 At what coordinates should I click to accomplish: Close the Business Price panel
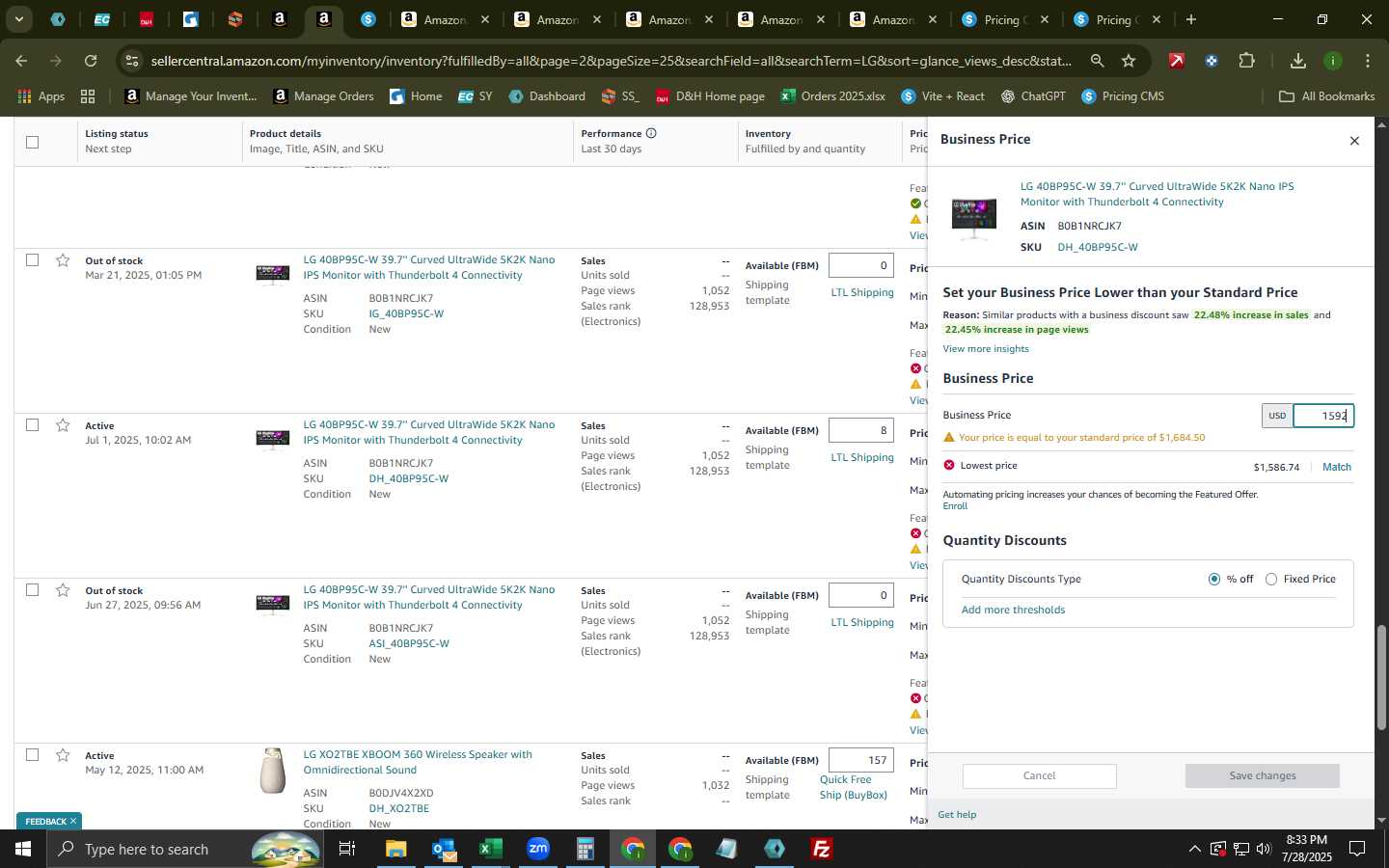[x=1354, y=141]
